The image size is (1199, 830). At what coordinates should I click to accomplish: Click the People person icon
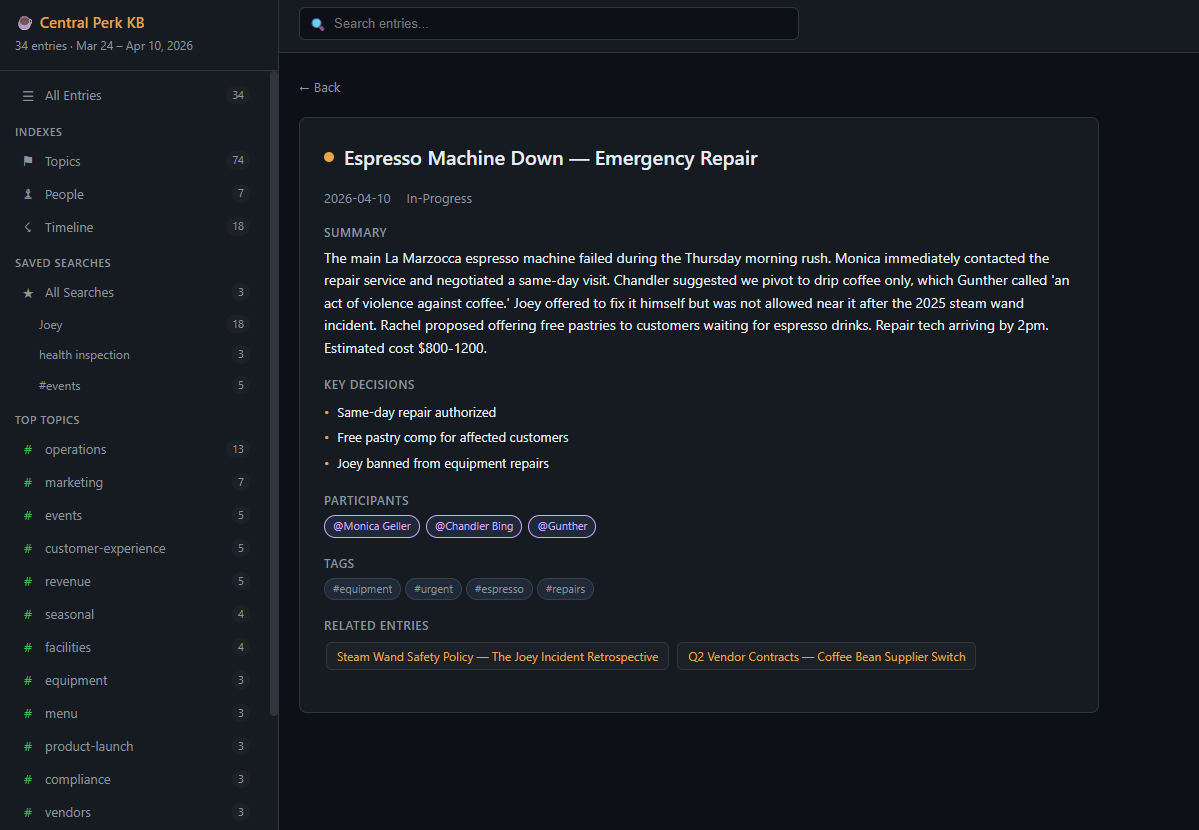coord(28,195)
